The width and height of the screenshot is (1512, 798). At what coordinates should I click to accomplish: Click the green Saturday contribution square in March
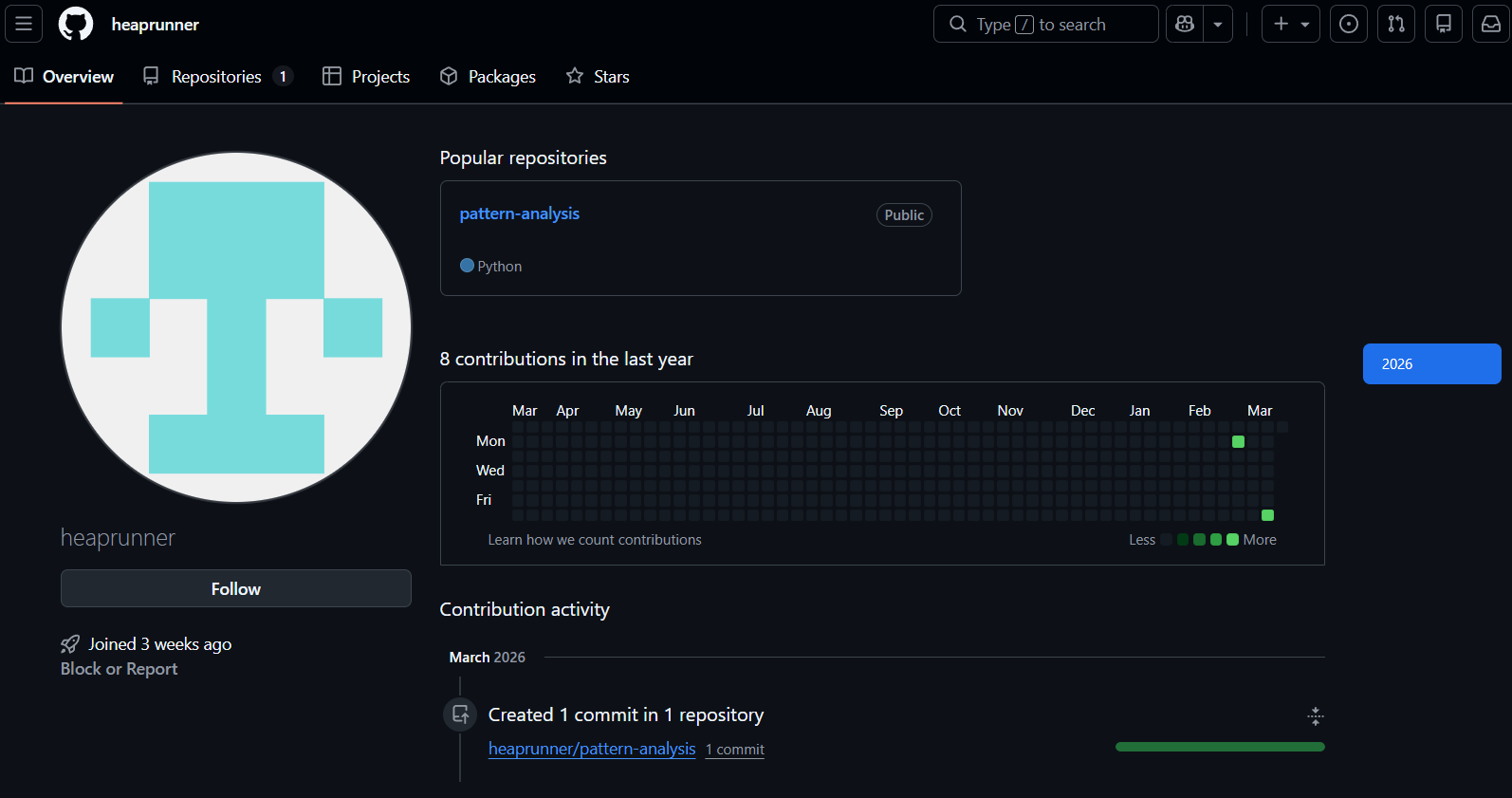(1267, 515)
